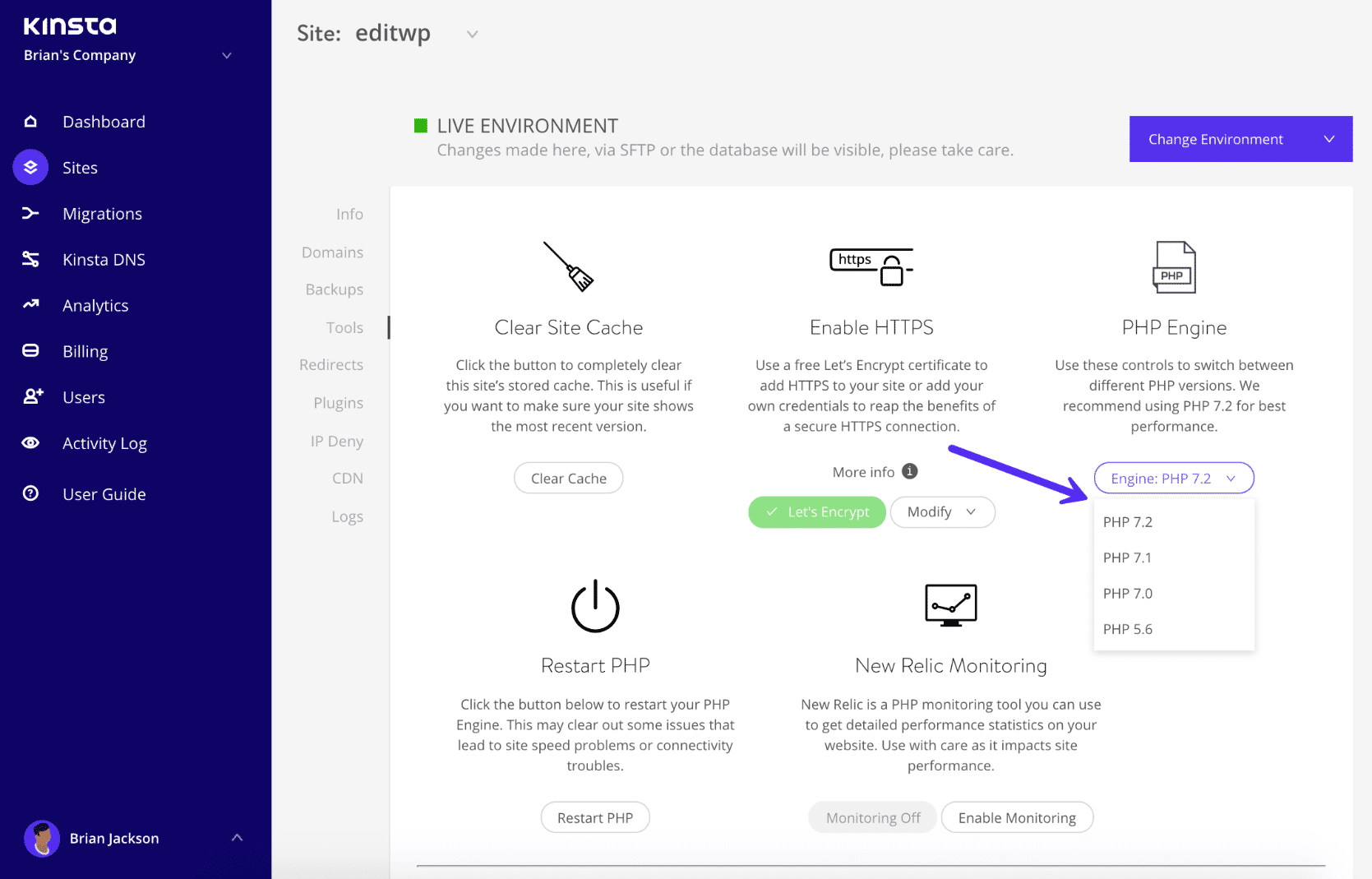Click the Billing card icon
Image resolution: width=1372 pixels, height=879 pixels.
point(30,351)
